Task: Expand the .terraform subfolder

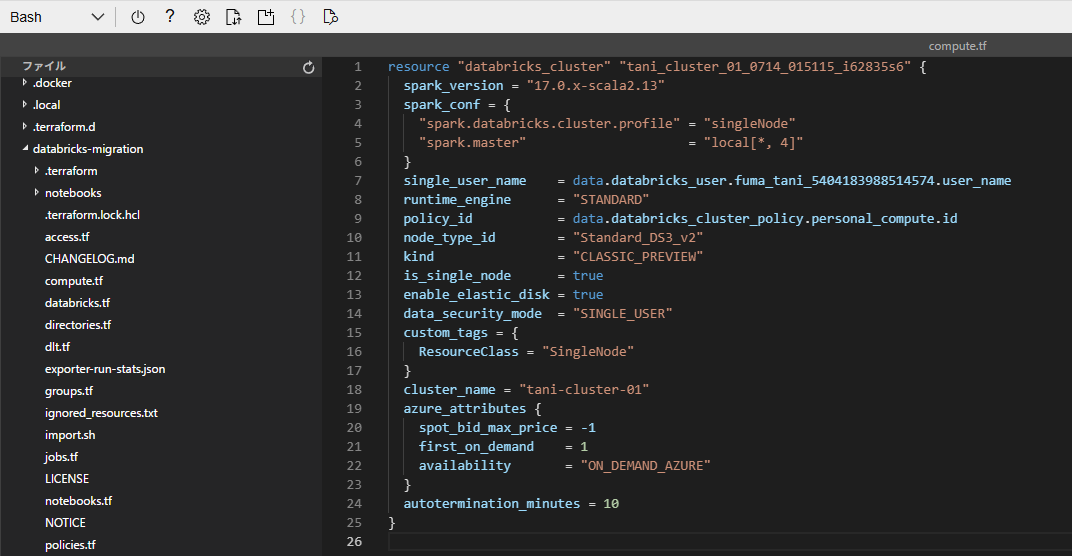Action: pyautogui.click(x=36, y=170)
